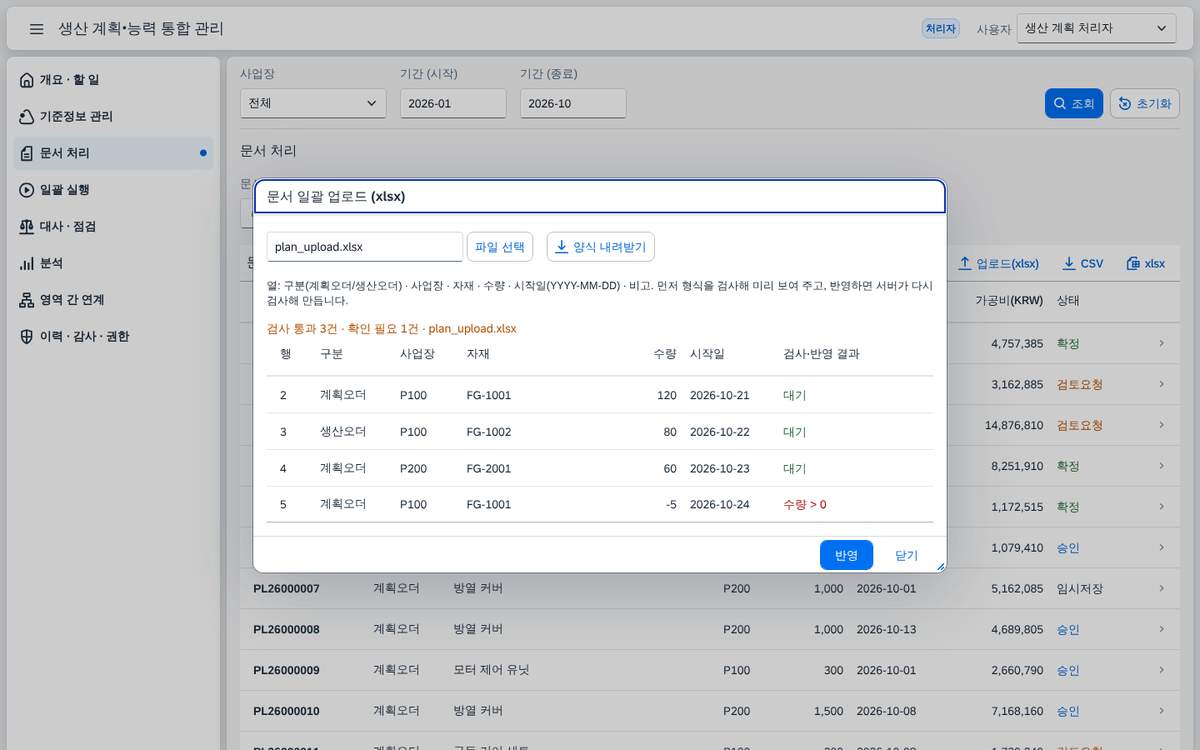The height and width of the screenshot is (750, 1200).
Task: Click the 파일 선택 button in the dialog
Action: click(500, 246)
